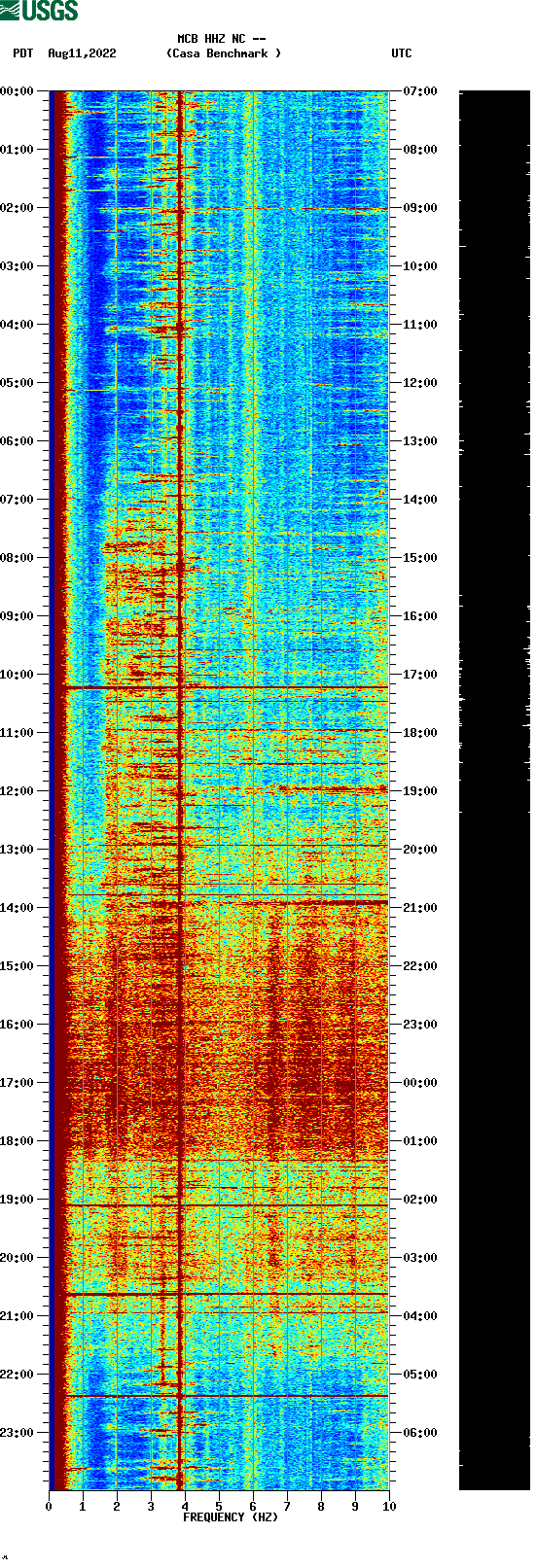This screenshot has width=537, height=1568.
Task: Click the 10 tick on the frequency axis
Action: 389,1507
